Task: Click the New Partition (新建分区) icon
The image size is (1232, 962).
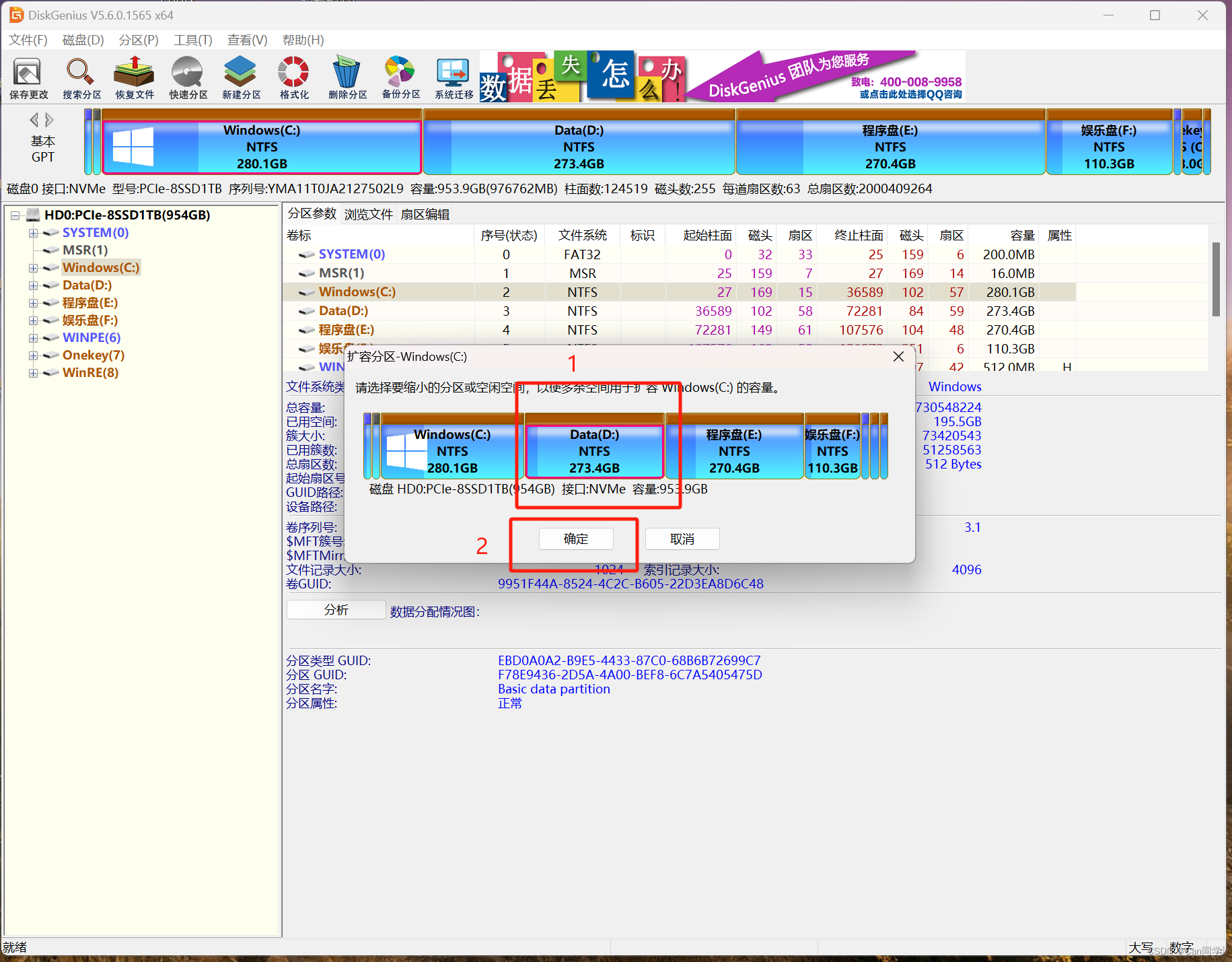Action: [x=241, y=77]
